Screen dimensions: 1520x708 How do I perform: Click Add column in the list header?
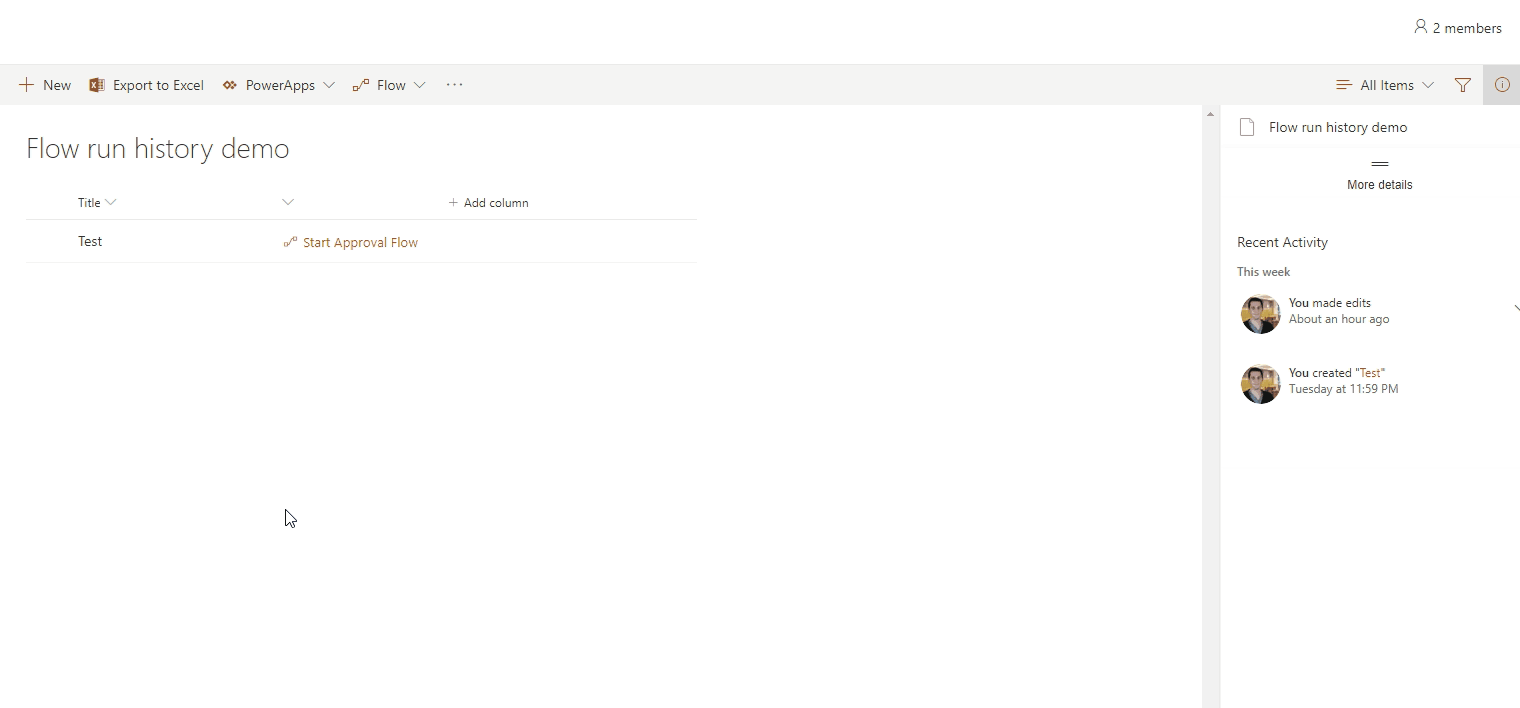click(489, 202)
